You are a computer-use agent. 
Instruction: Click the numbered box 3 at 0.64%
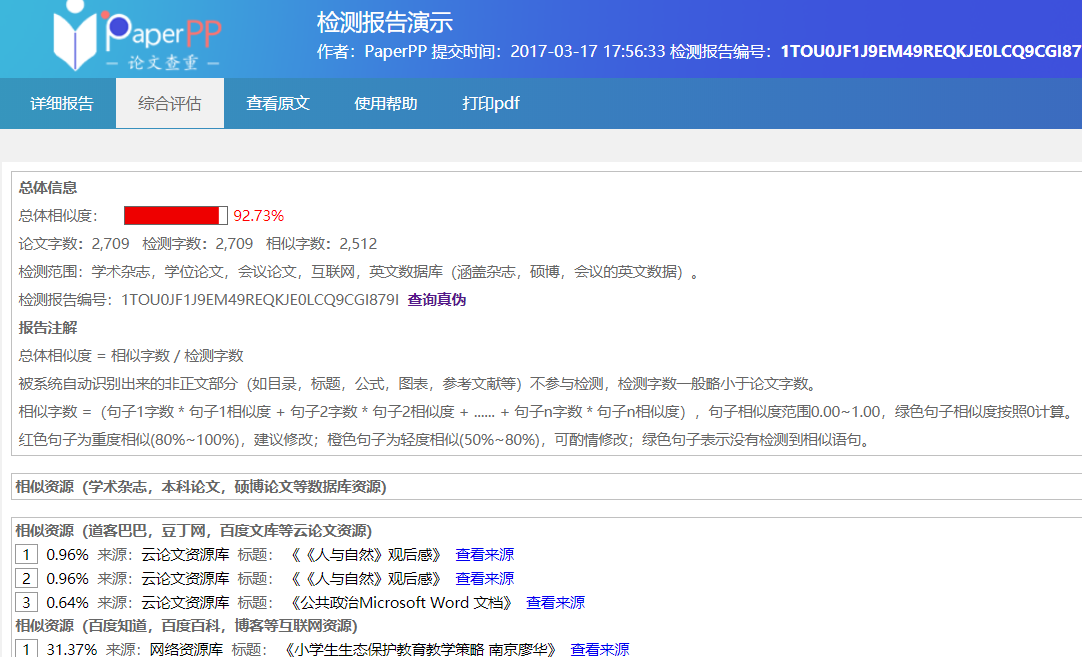[26, 603]
